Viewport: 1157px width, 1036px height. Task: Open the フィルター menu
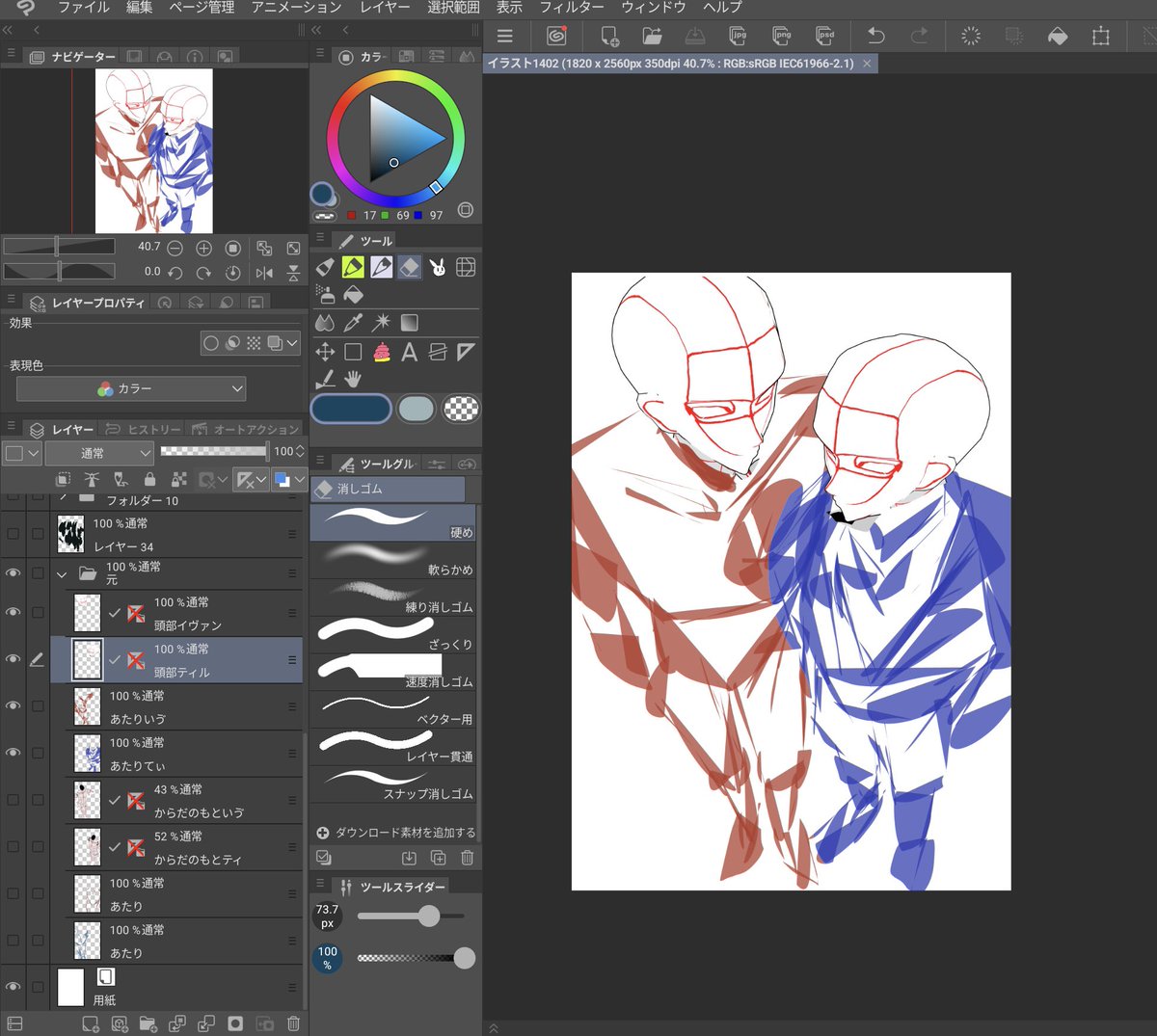[571, 8]
